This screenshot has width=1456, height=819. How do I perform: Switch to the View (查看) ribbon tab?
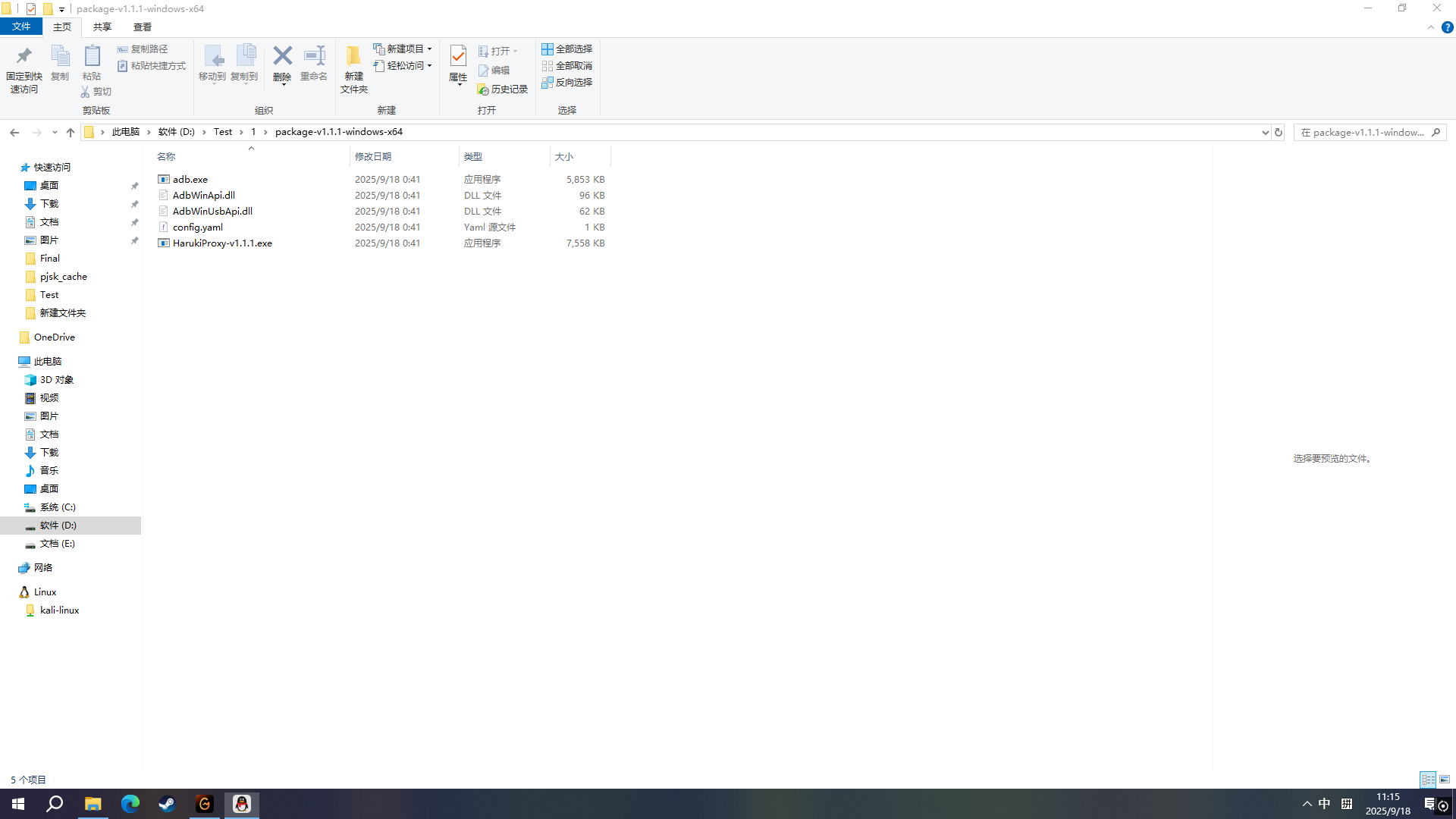click(142, 27)
